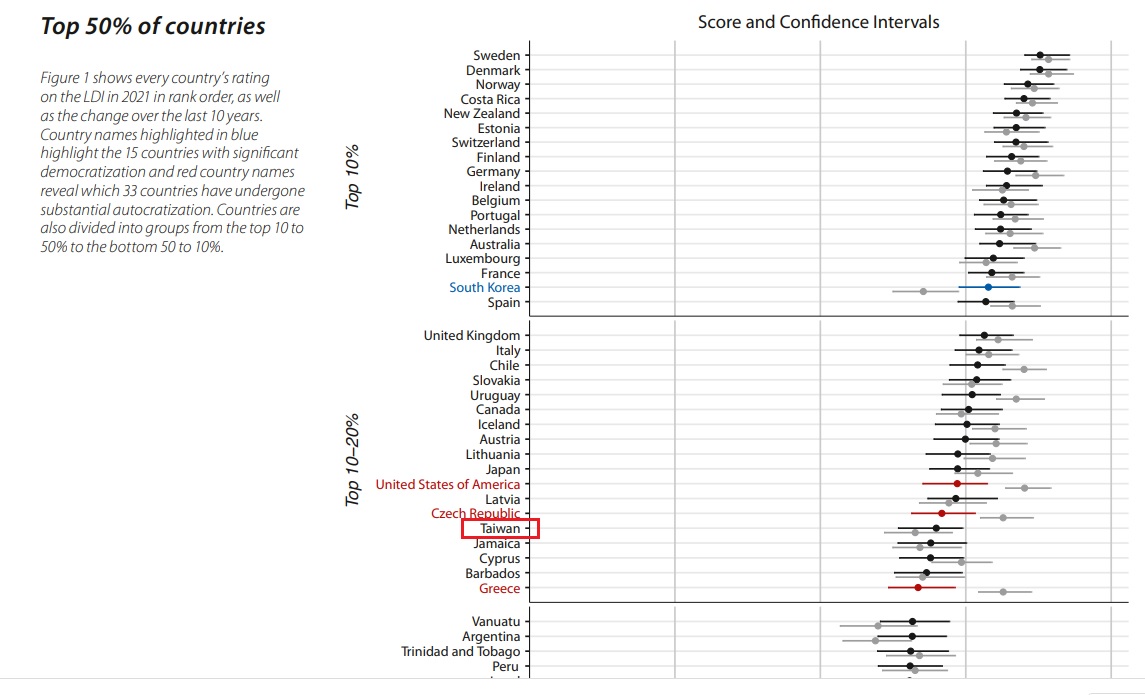Click South Korea's blue data point
This screenshot has height=695, width=1145.
click(988, 287)
